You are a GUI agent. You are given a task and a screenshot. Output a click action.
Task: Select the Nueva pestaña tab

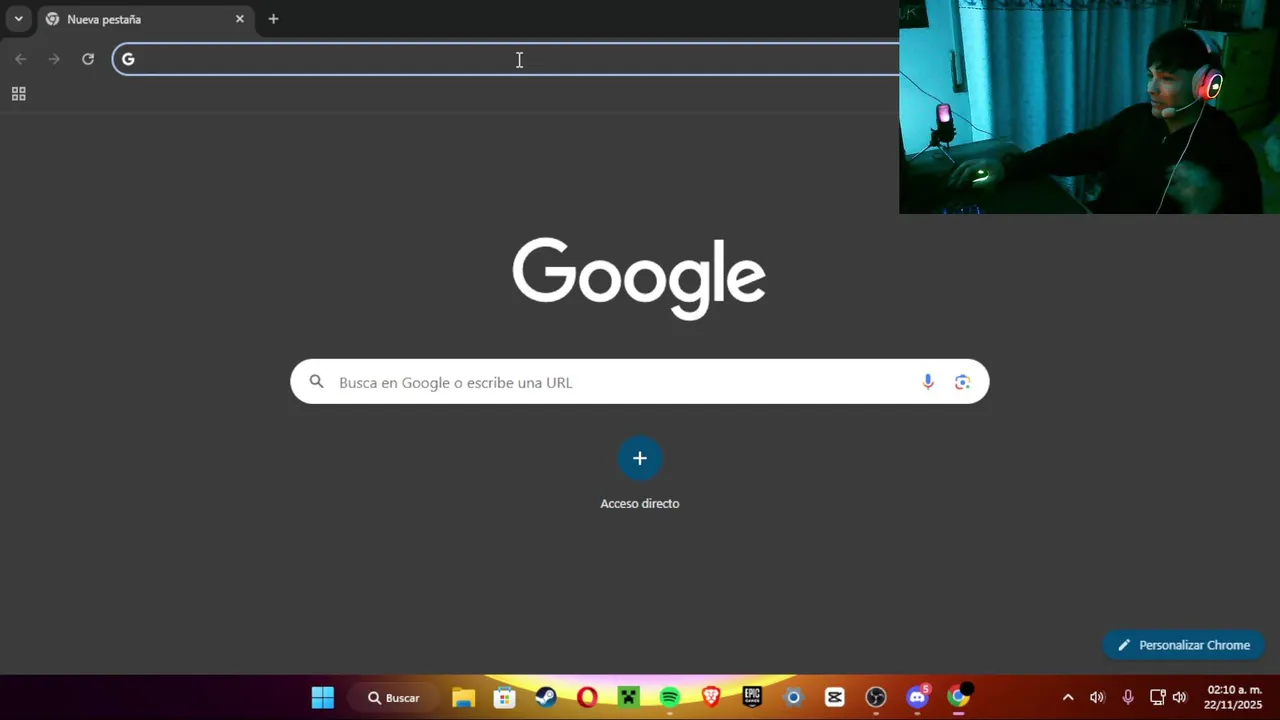(x=145, y=19)
